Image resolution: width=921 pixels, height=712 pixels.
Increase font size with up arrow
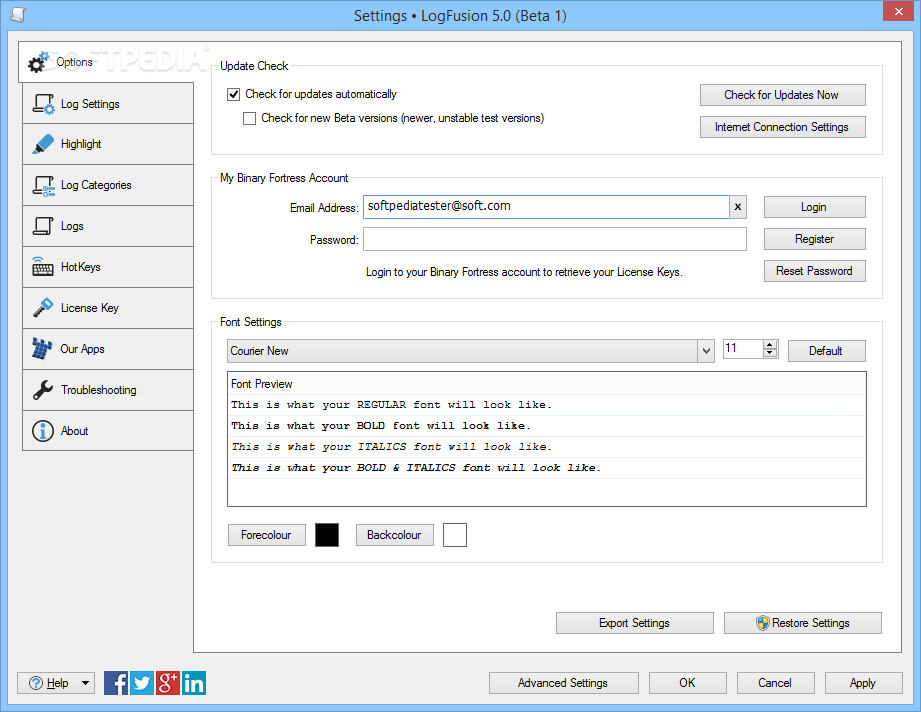769,345
